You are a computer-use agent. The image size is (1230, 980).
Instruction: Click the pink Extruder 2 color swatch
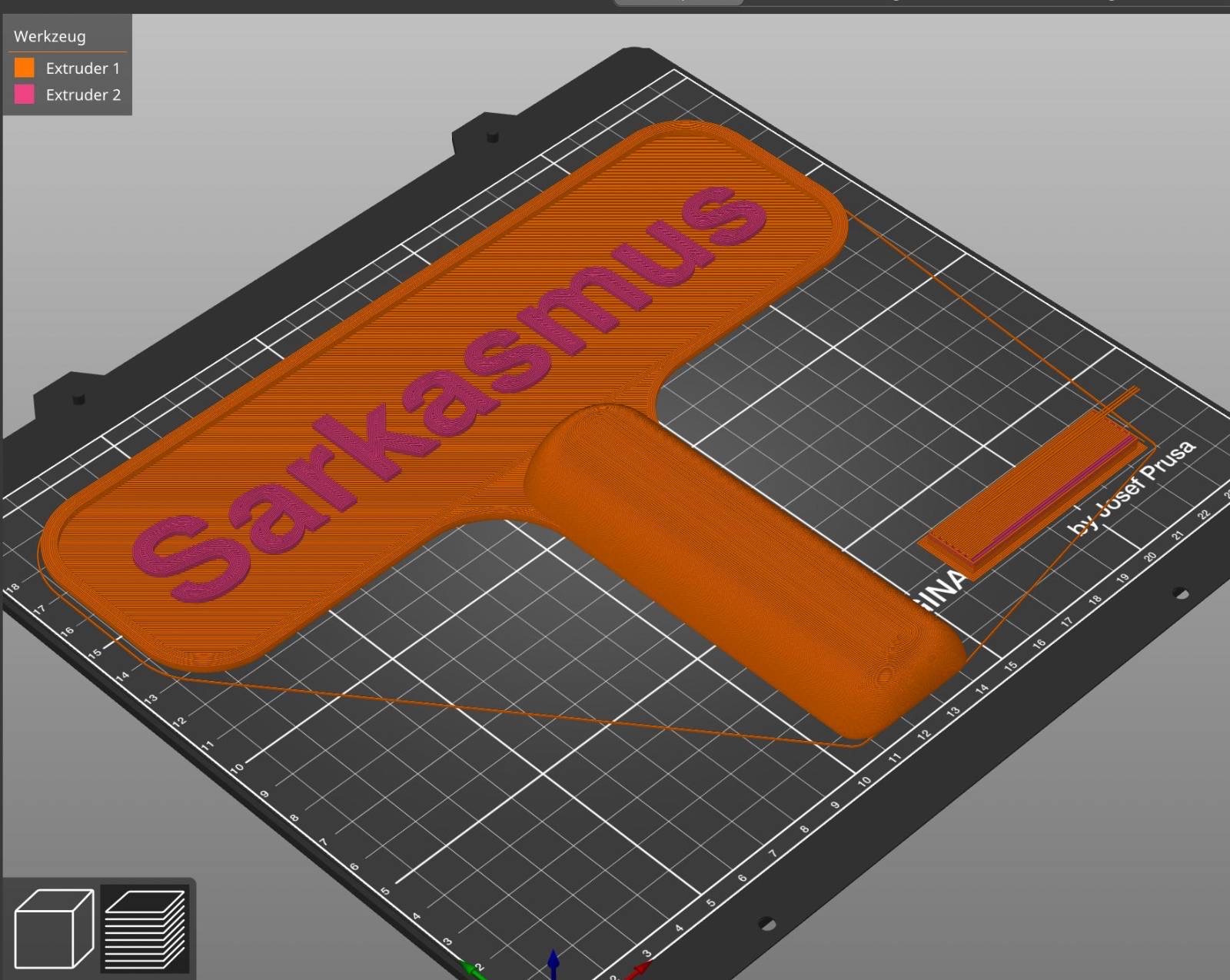(x=25, y=94)
